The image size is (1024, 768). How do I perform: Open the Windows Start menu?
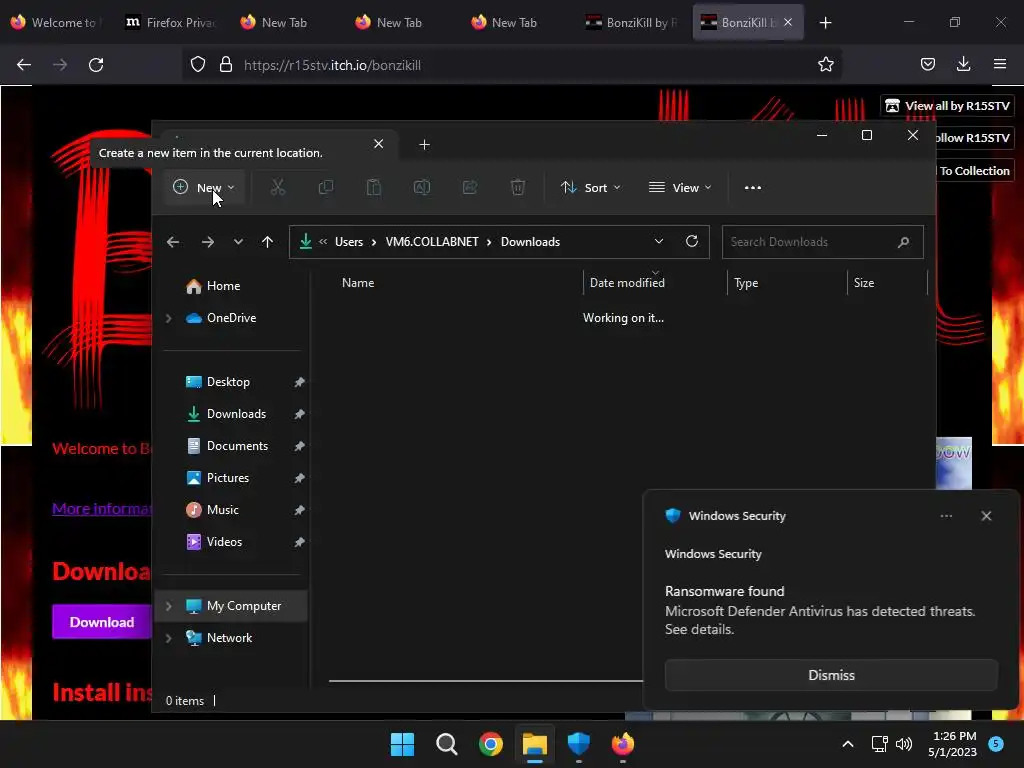(402, 744)
